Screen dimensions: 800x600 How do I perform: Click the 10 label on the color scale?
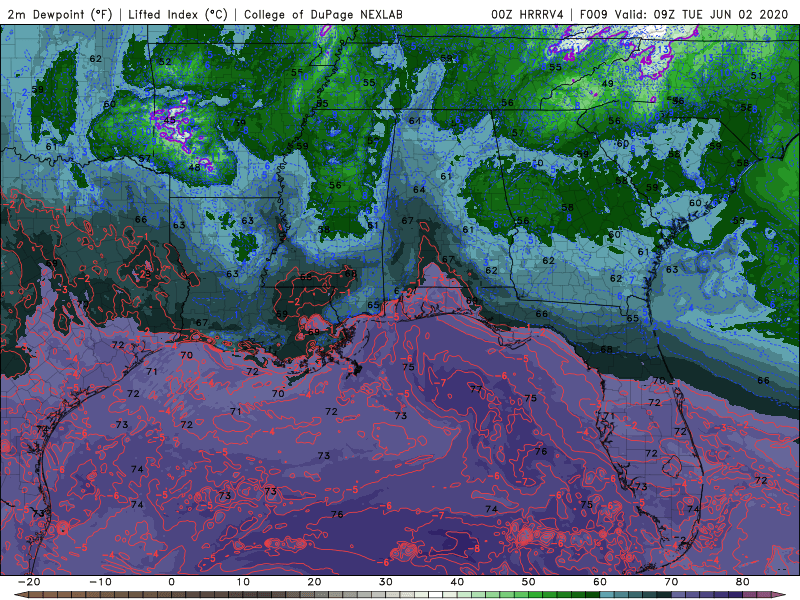click(243, 582)
